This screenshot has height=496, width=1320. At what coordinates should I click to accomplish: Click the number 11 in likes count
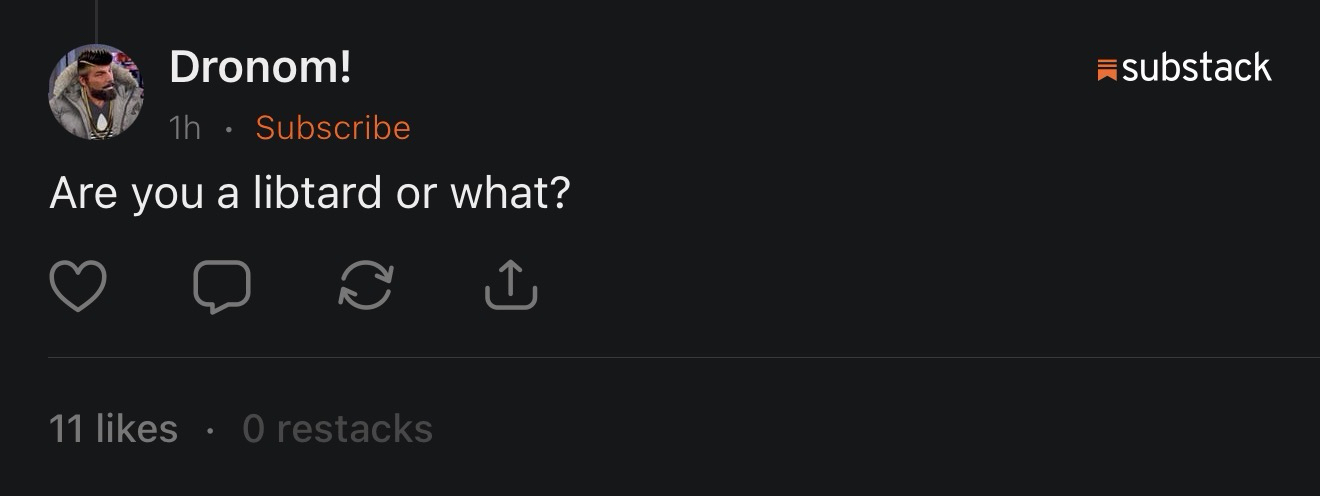pyautogui.click(x=66, y=429)
